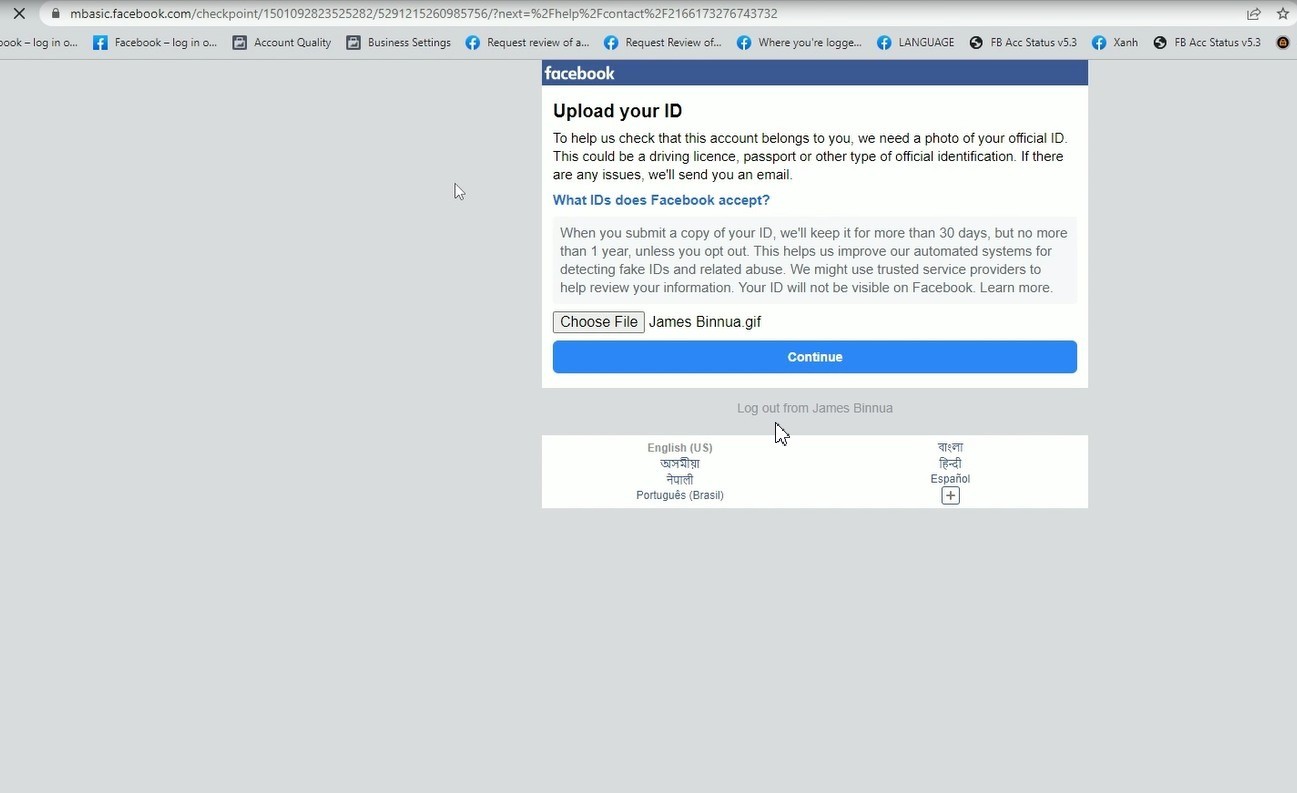Open the Business Settings bookmark
Viewport: 1297px width, 793px height.
coord(398,43)
